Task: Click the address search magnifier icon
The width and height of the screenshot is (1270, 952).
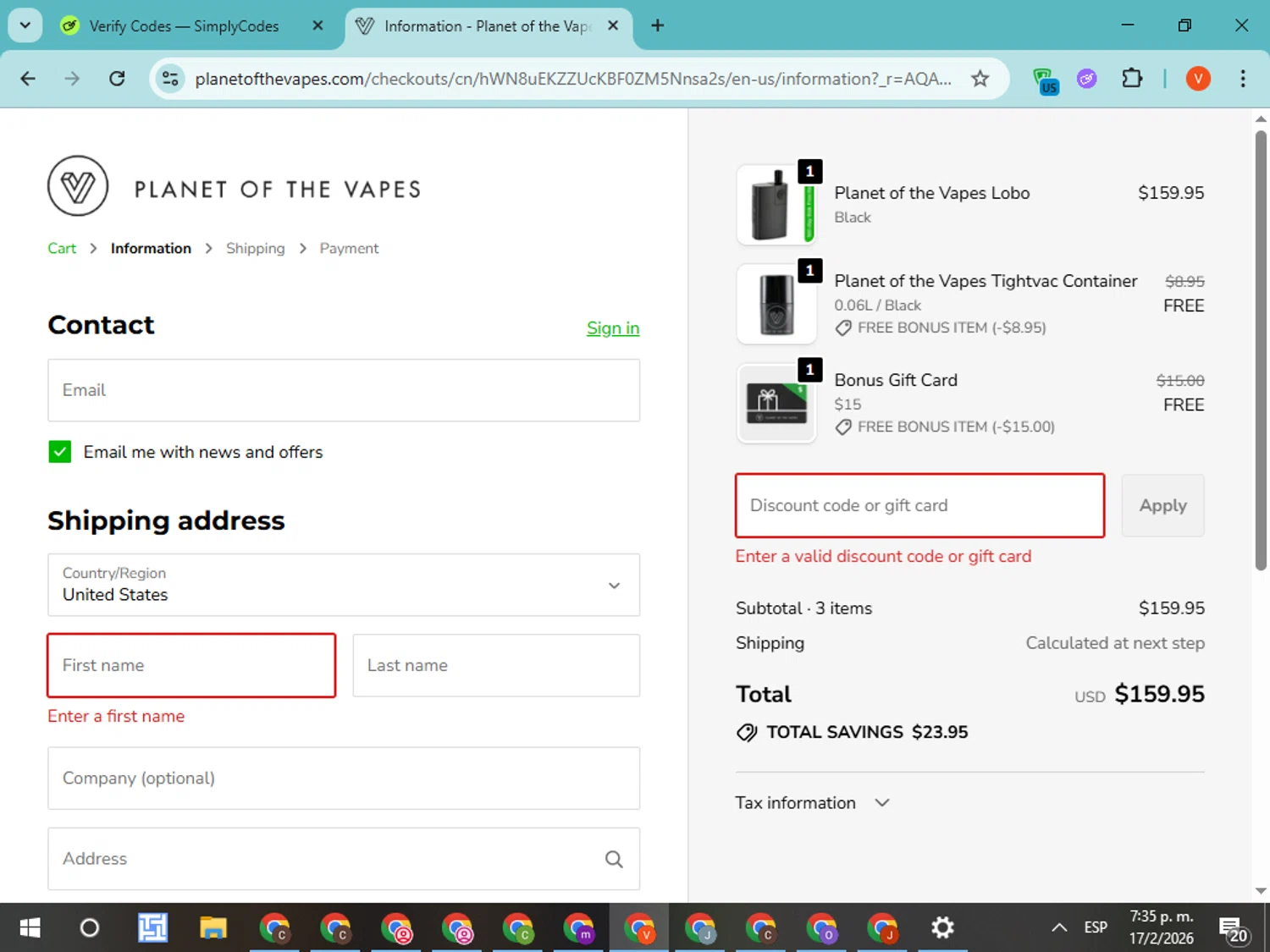Action: click(x=614, y=859)
